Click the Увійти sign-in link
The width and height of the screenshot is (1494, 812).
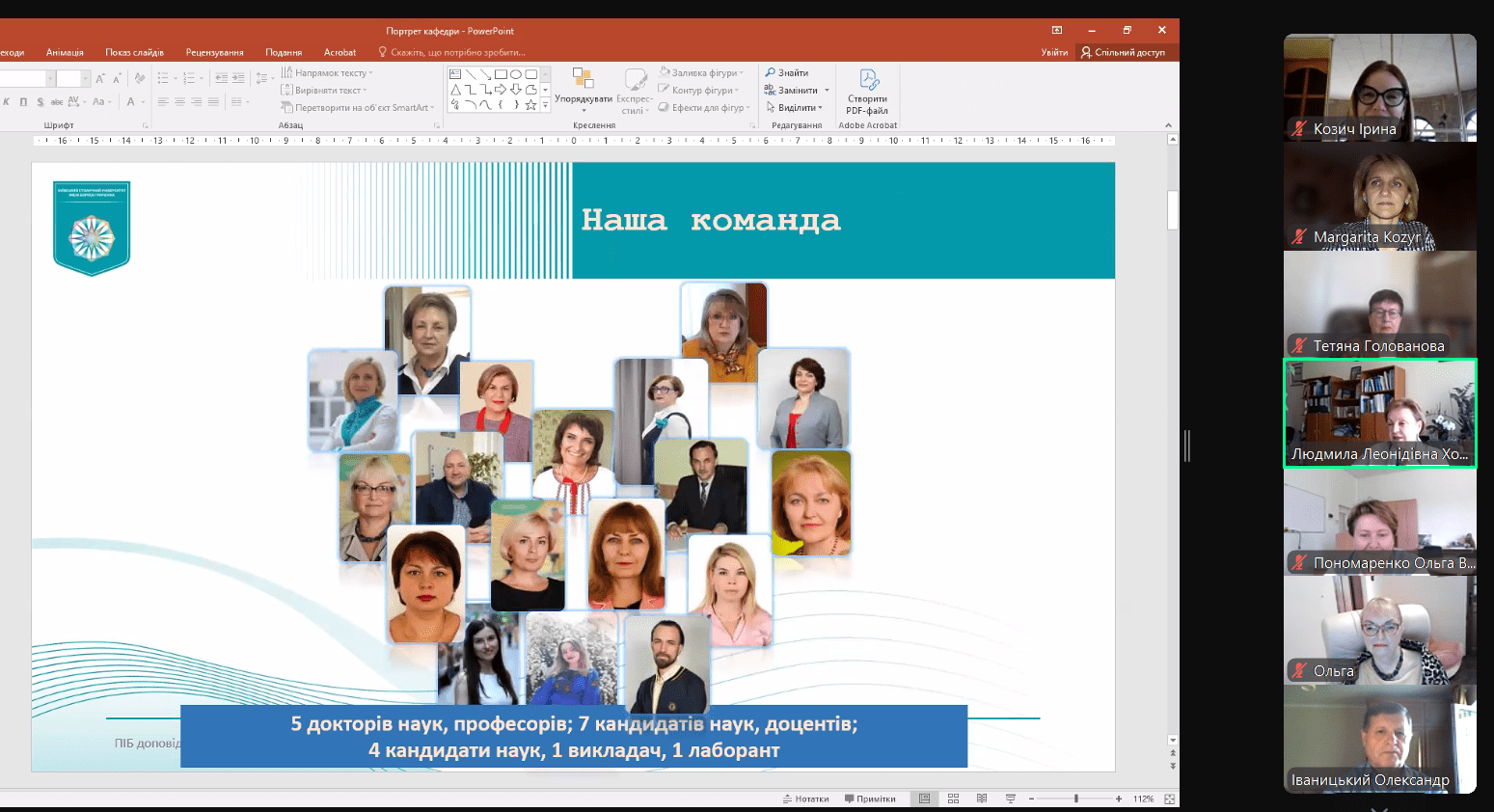pos(1054,53)
